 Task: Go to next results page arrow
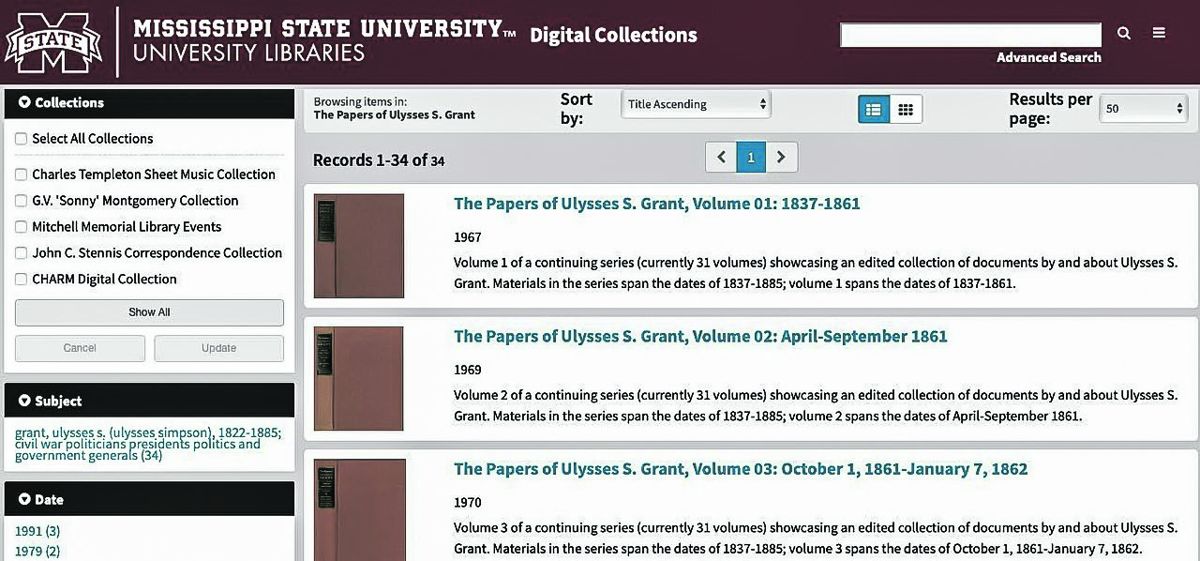pos(782,157)
